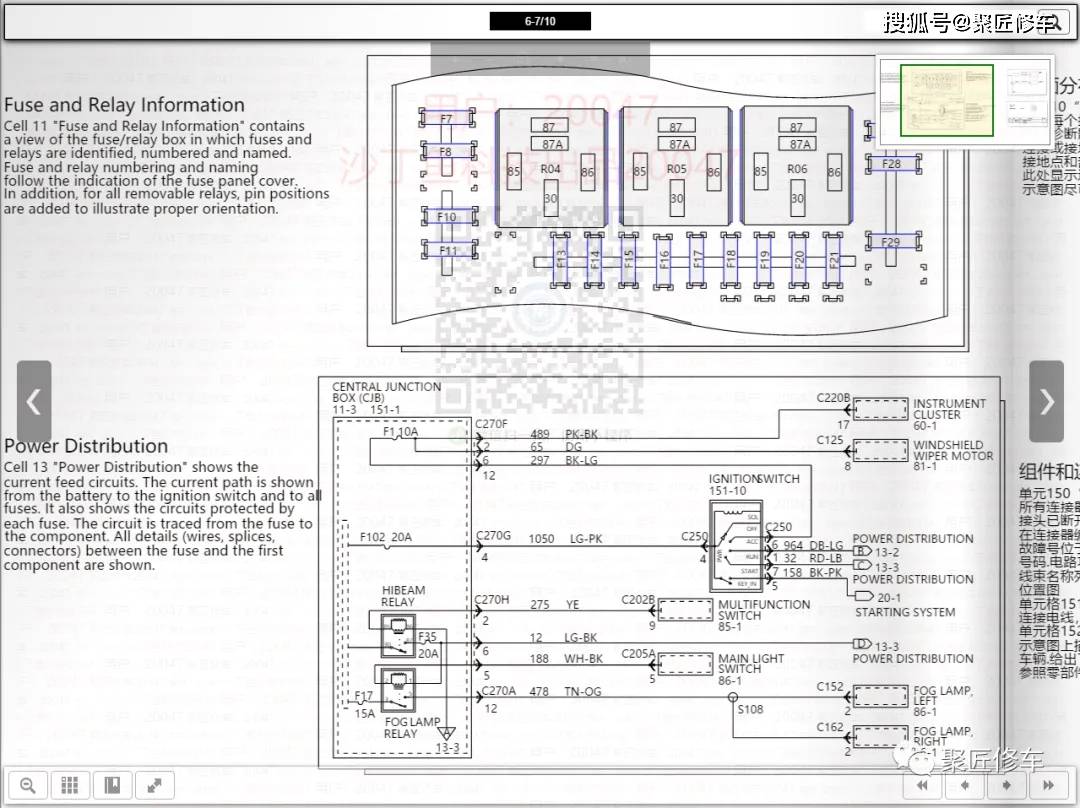Click the 6-7/10 page number indicator
1080x808 pixels.
coord(540,21)
